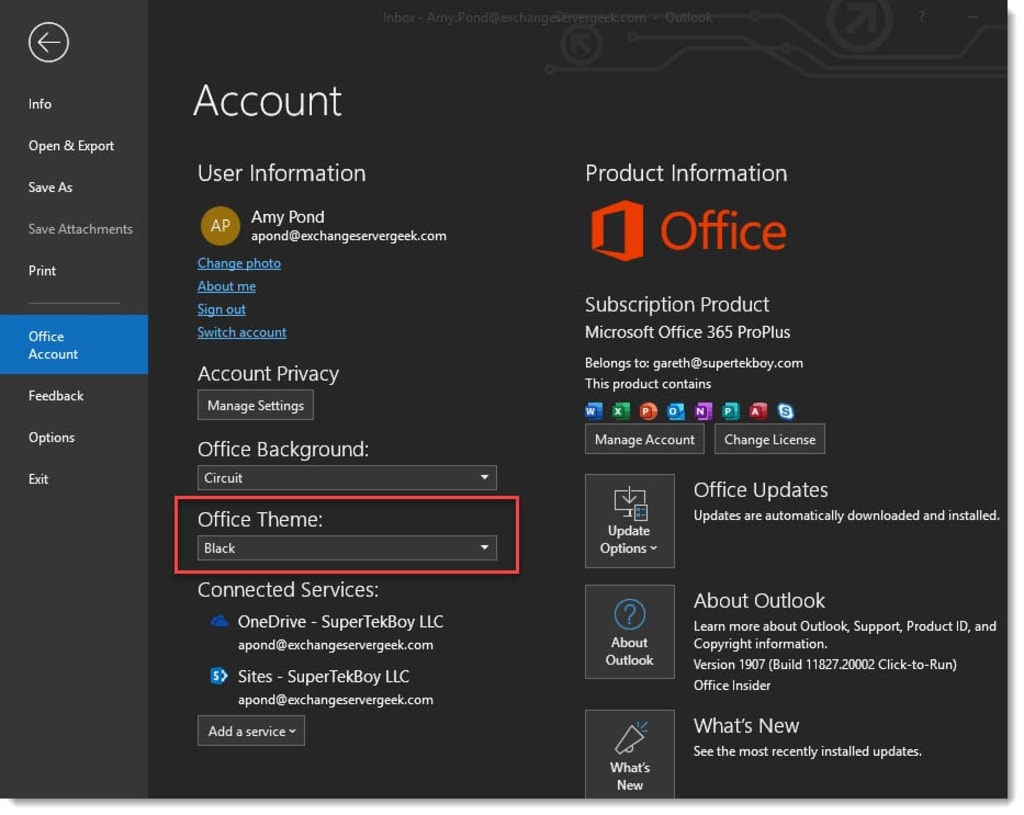Viewport: 1024px width, 815px height.
Task: Open Update Options menu
Action: pyautogui.click(x=630, y=521)
